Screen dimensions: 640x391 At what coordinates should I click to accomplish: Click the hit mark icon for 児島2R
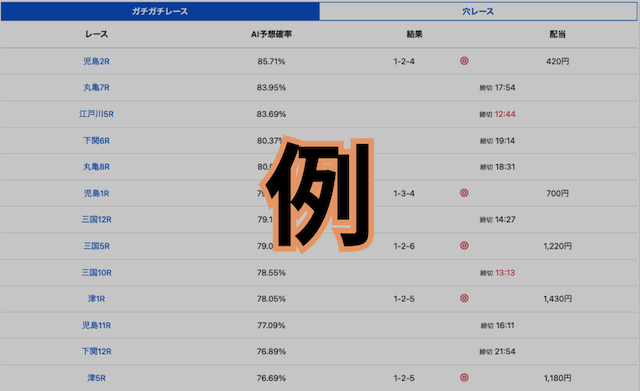click(464, 61)
